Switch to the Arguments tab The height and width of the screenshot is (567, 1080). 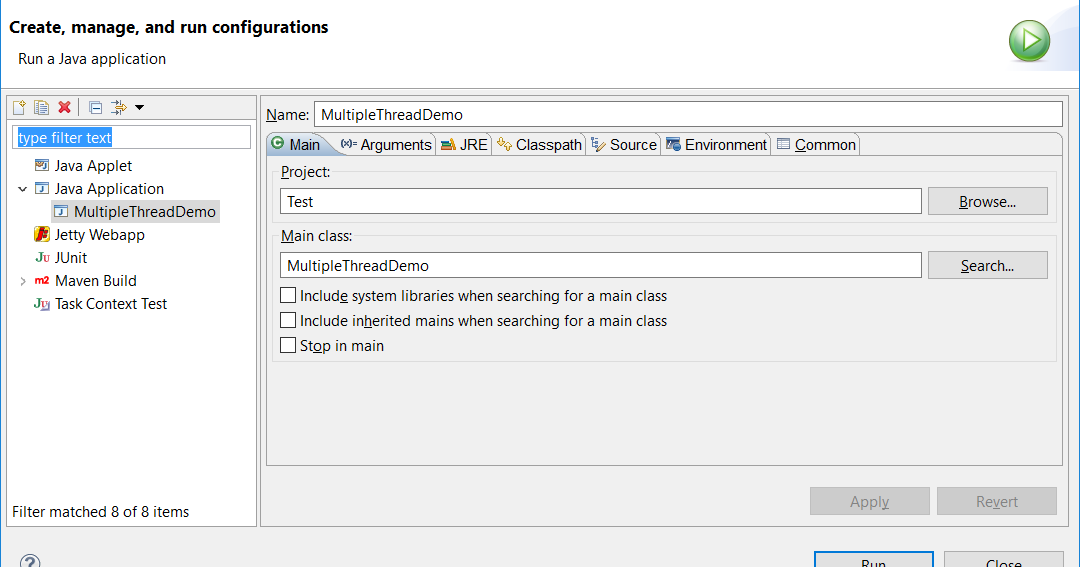click(x=386, y=145)
